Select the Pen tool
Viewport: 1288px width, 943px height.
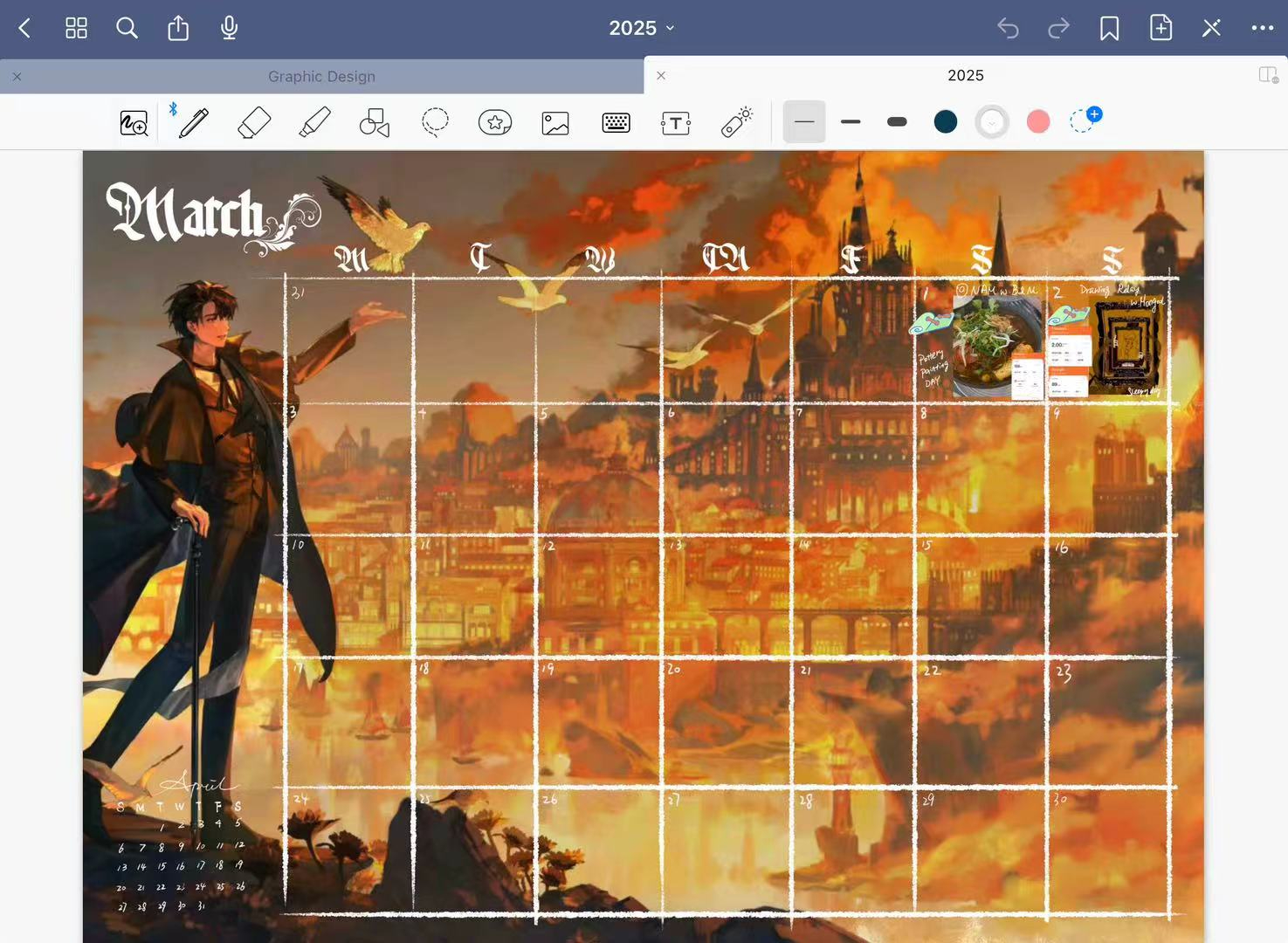point(193,122)
